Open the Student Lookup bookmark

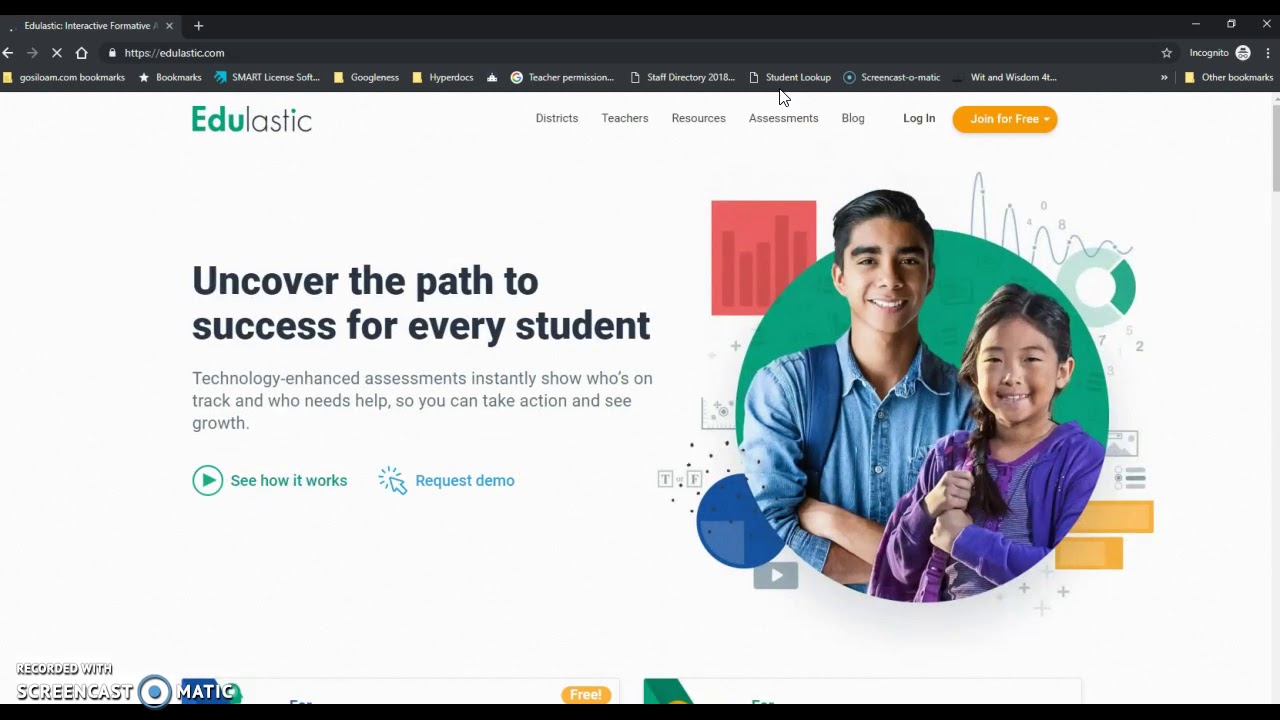click(x=790, y=77)
